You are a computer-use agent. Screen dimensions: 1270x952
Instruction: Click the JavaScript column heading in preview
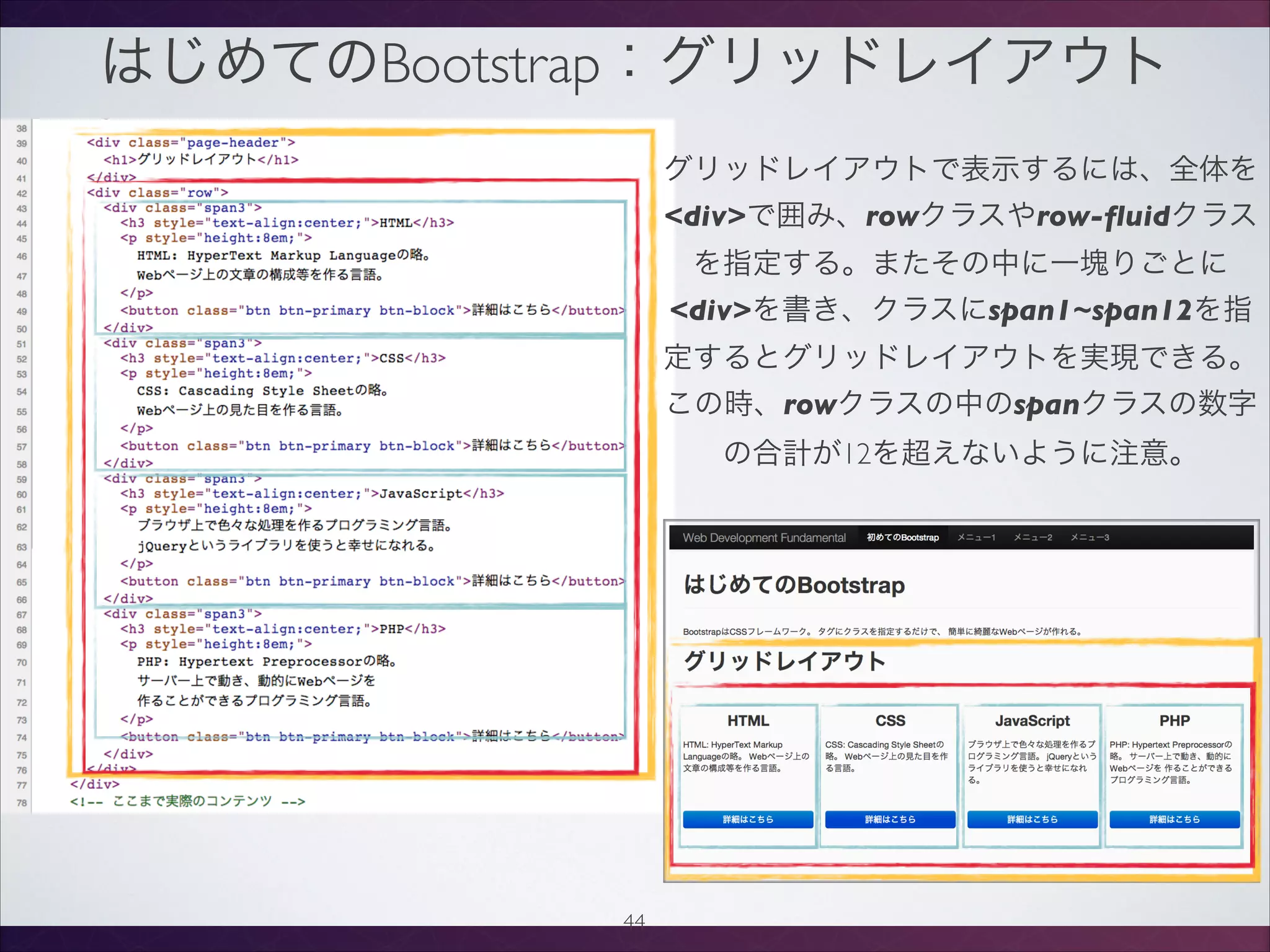(1032, 721)
